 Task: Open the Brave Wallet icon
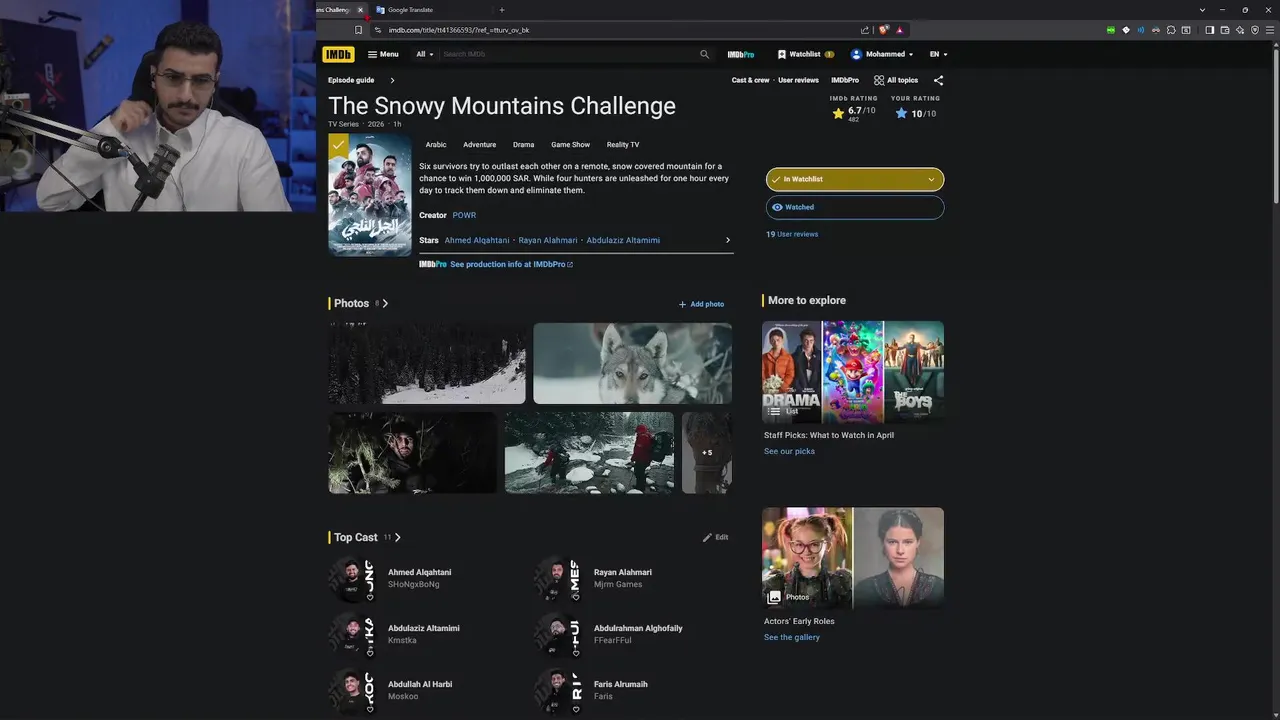tap(1224, 30)
